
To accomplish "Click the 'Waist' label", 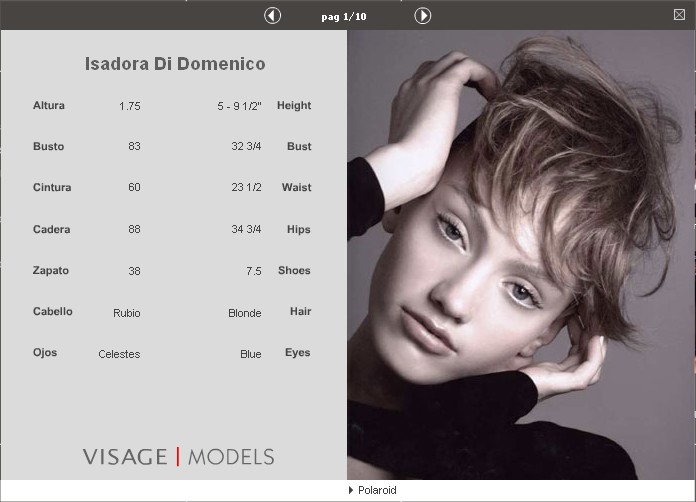I will 297,187.
